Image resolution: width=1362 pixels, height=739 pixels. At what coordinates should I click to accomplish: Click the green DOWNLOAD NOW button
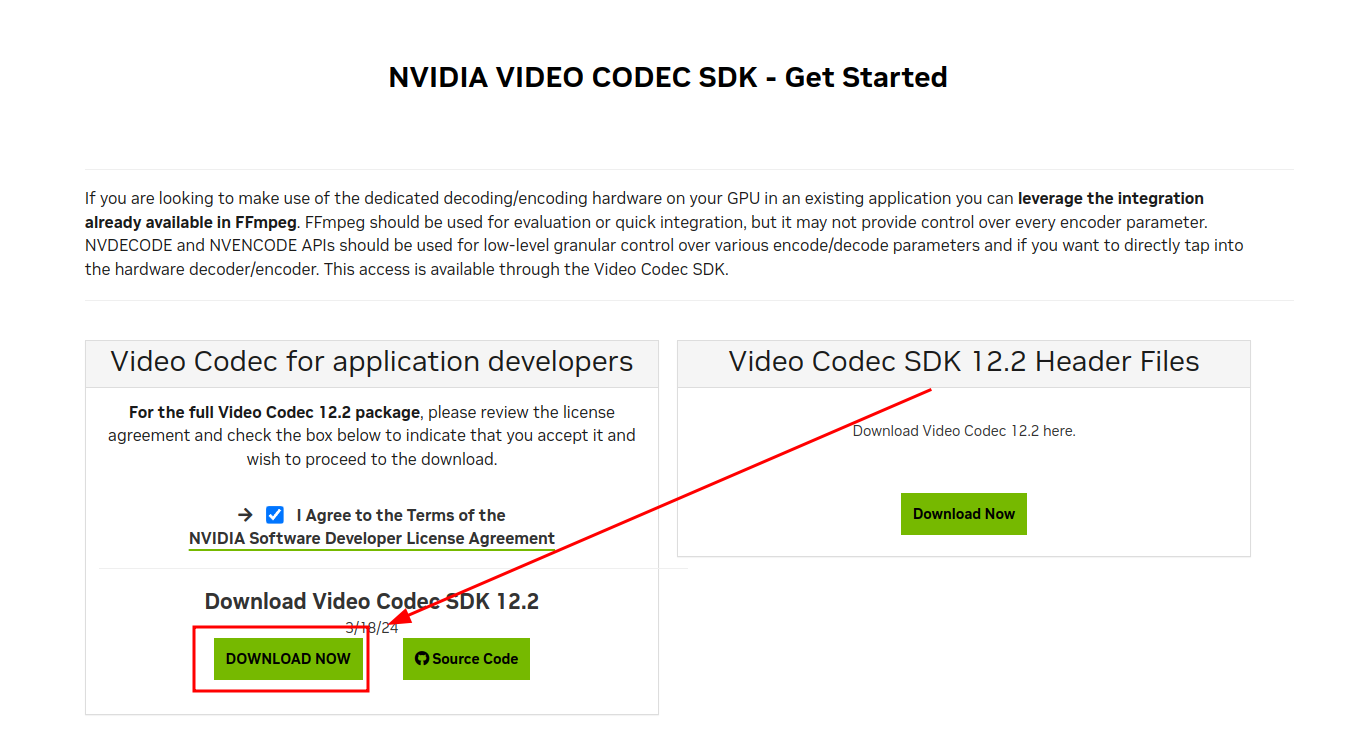coord(288,659)
